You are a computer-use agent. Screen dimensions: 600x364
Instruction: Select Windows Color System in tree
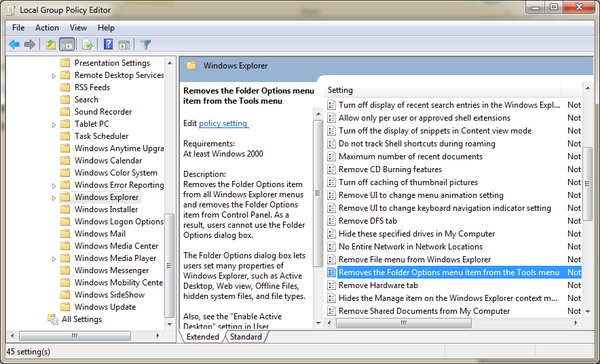pyautogui.click(x=116, y=173)
